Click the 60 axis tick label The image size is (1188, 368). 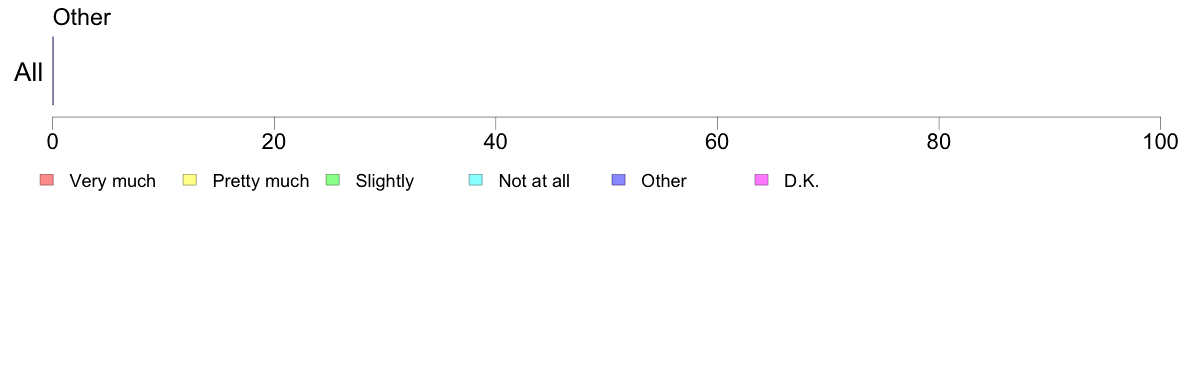tap(717, 141)
